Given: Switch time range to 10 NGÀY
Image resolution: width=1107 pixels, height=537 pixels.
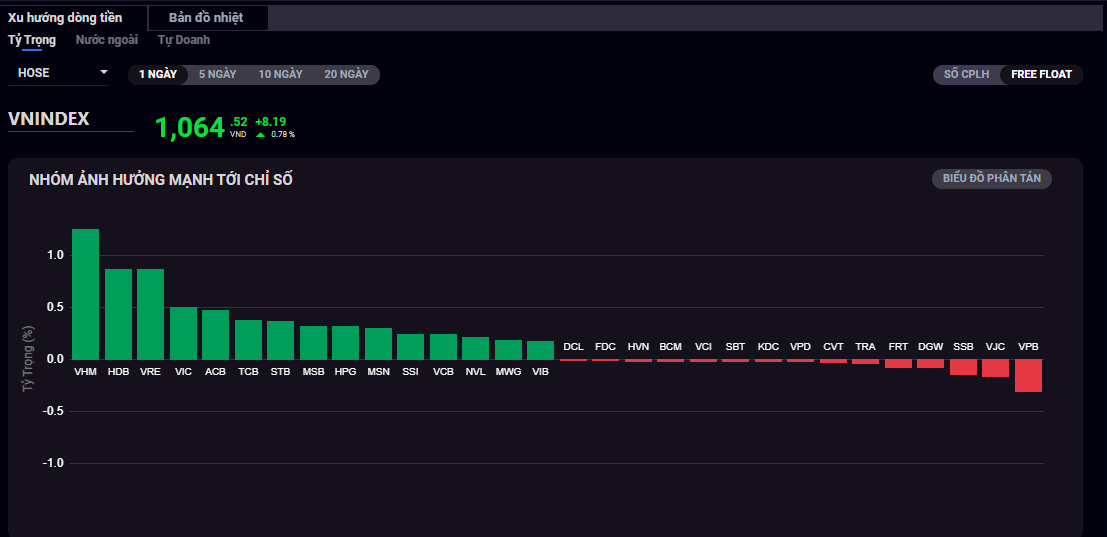Looking at the screenshot, I should click(x=280, y=74).
